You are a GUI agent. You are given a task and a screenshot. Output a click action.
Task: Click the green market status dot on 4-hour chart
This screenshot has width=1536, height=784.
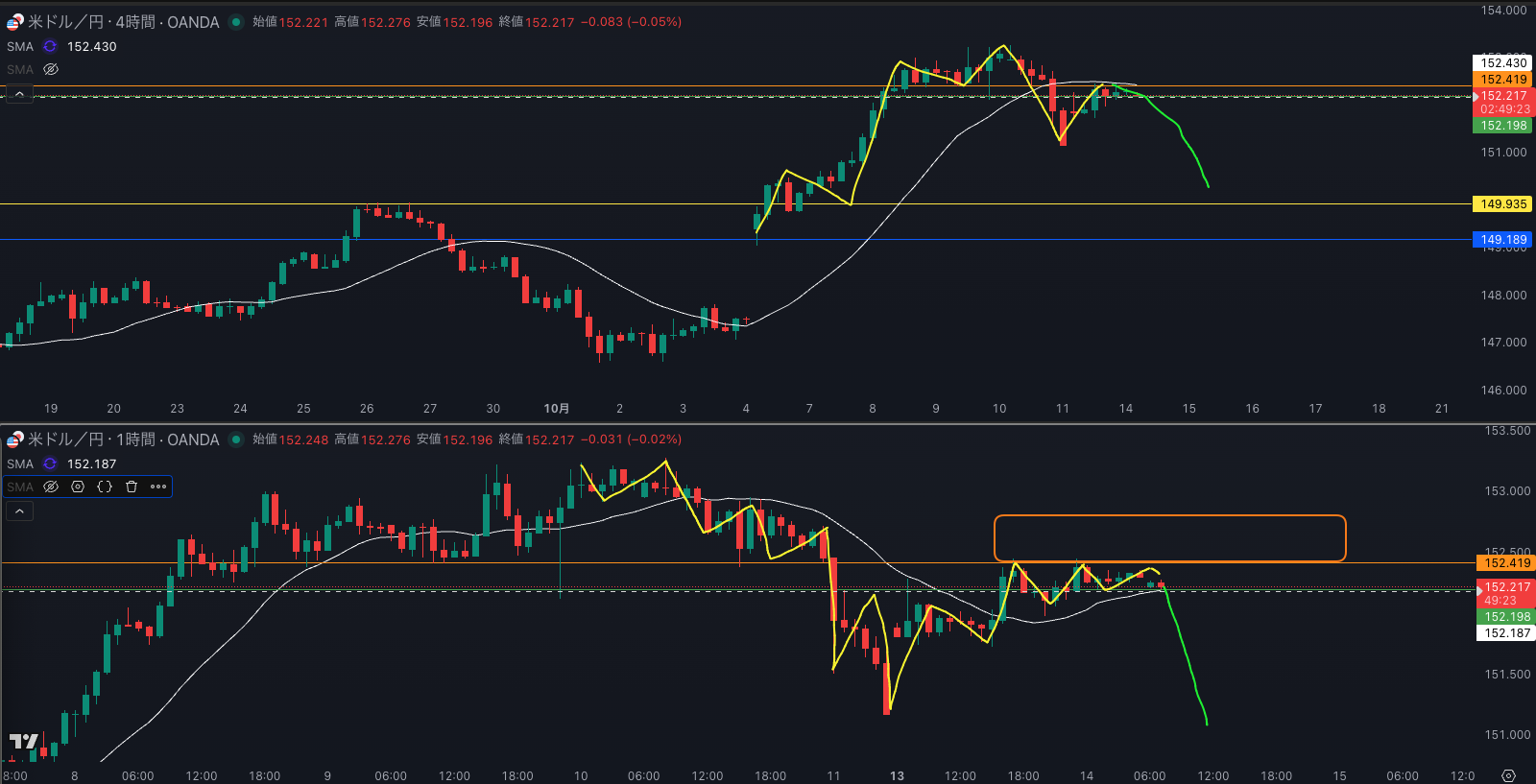(235, 22)
